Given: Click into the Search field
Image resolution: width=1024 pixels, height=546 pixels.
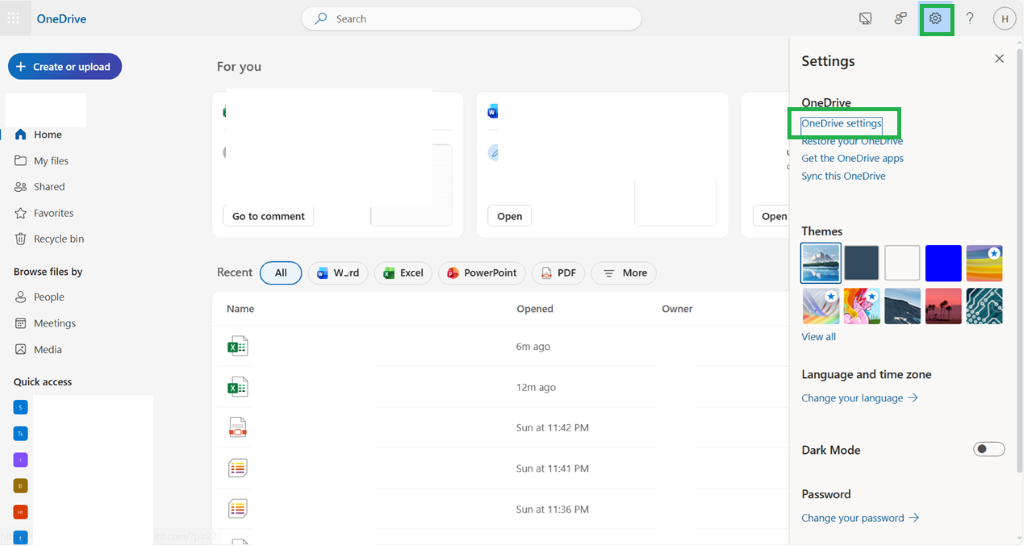Looking at the screenshot, I should pyautogui.click(x=471, y=19).
